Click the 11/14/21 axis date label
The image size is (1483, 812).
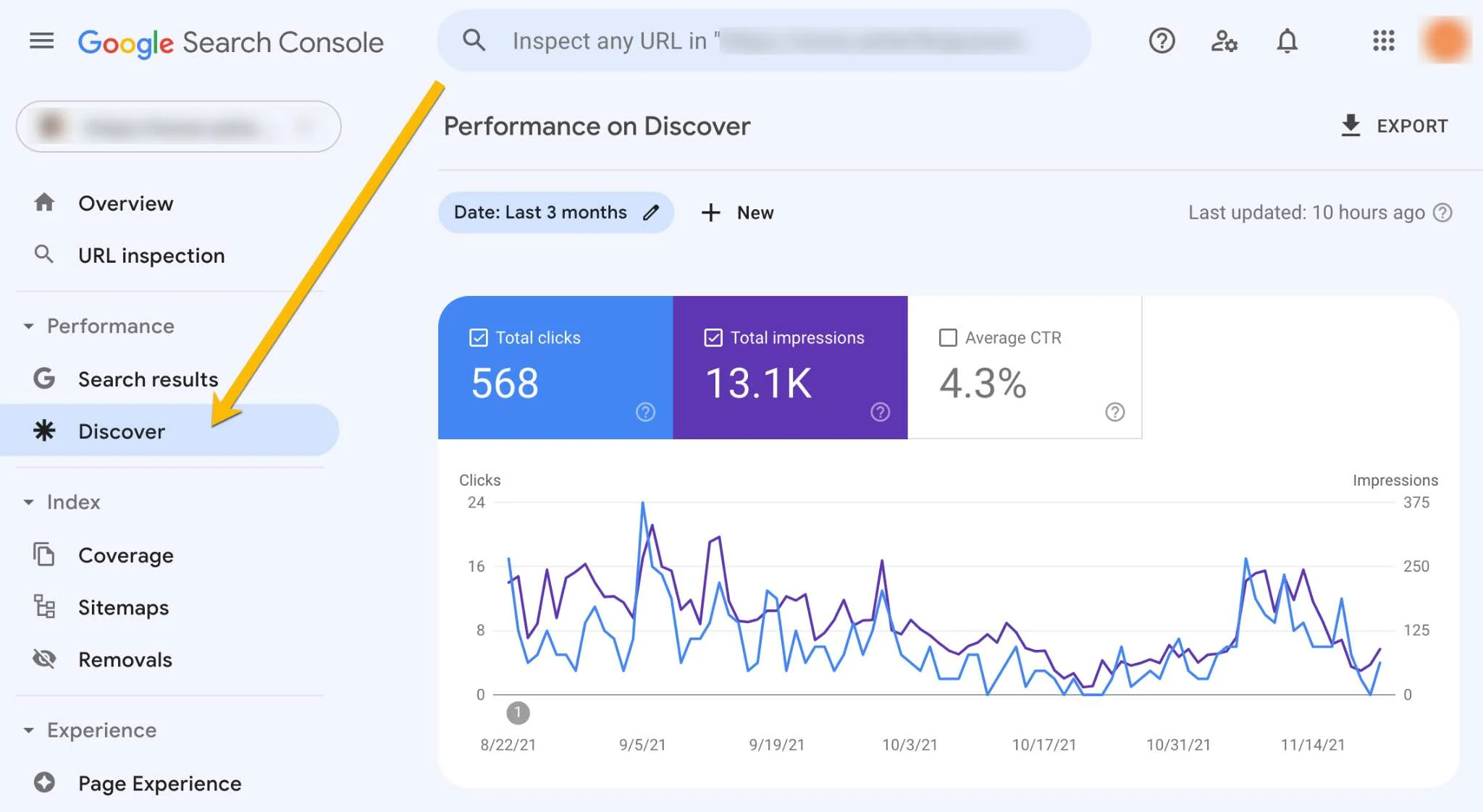pos(1312,745)
